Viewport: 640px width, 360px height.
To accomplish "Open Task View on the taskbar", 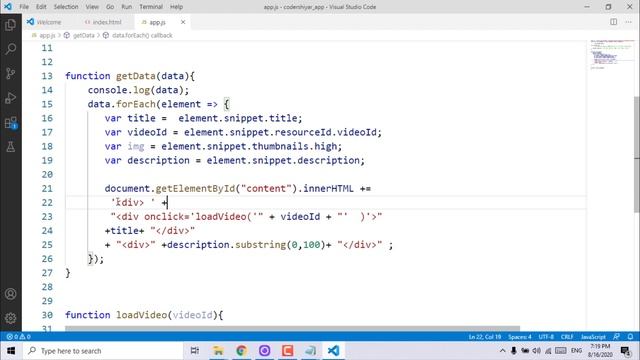I will [x=195, y=351].
